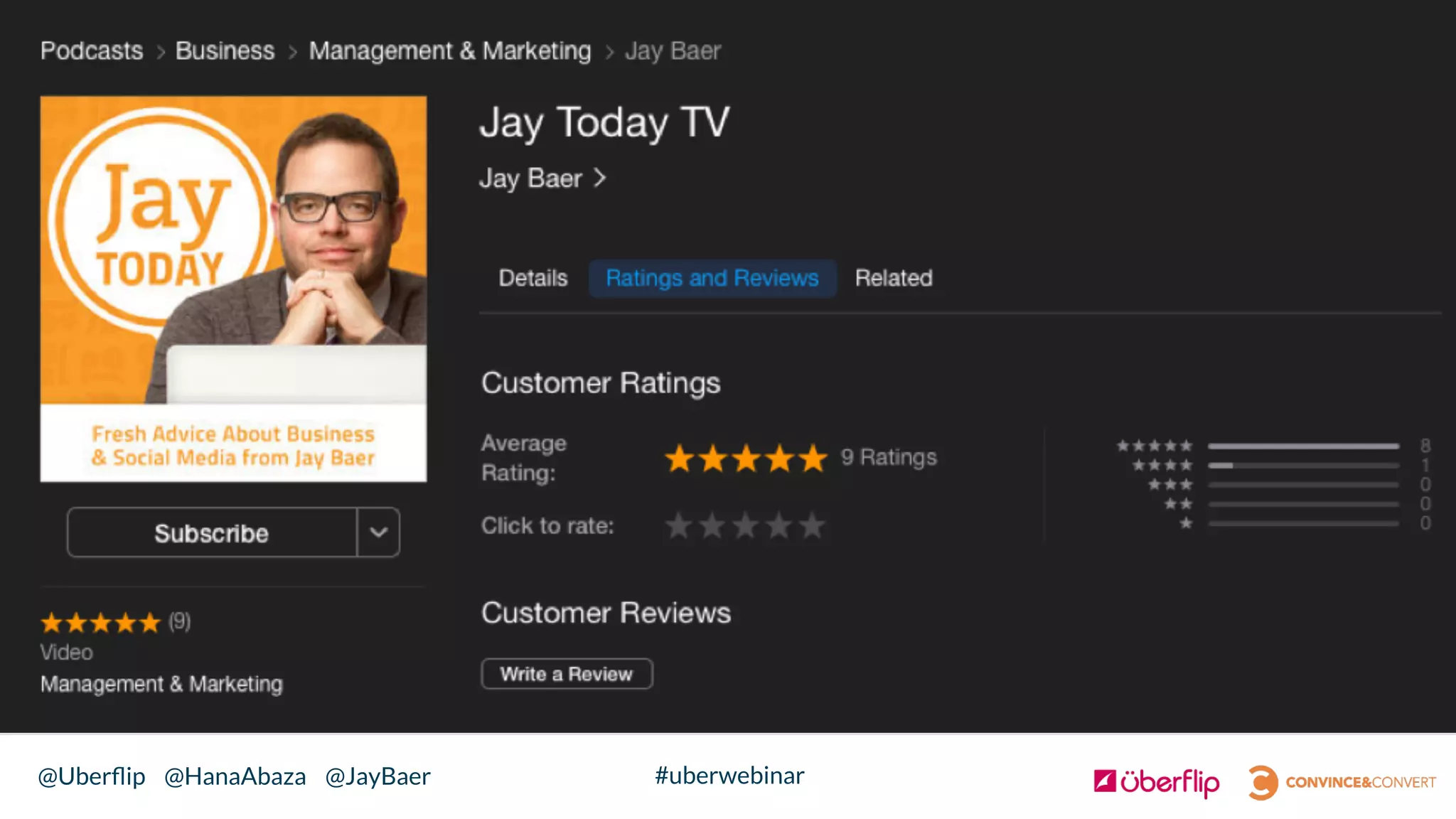This screenshot has width=1456, height=819.
Task: Rate four stars in Click to rate
Action: (x=779, y=526)
